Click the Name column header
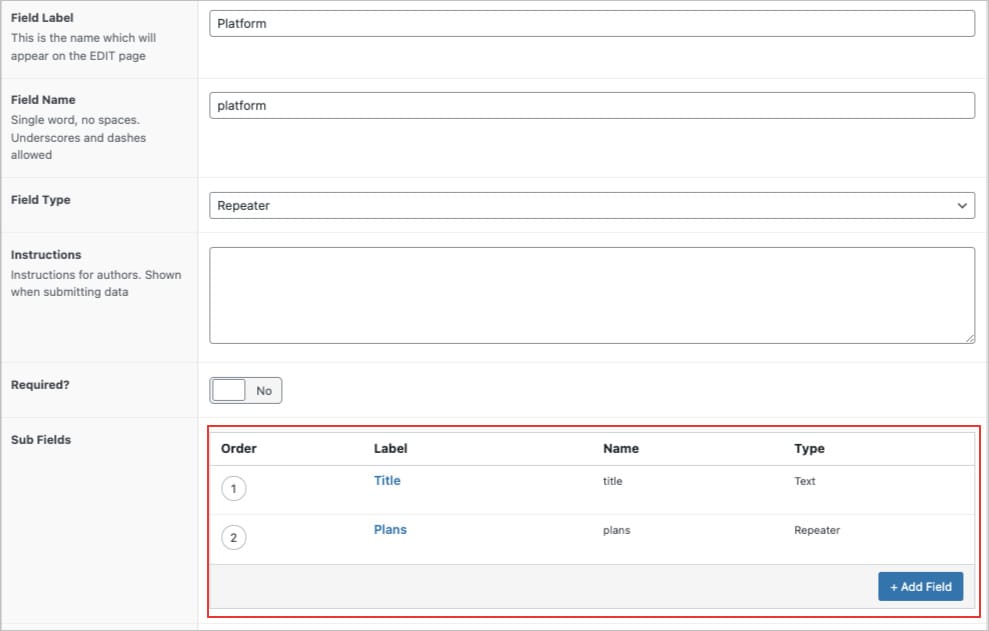Screen dimensions: 989x631 621,449
